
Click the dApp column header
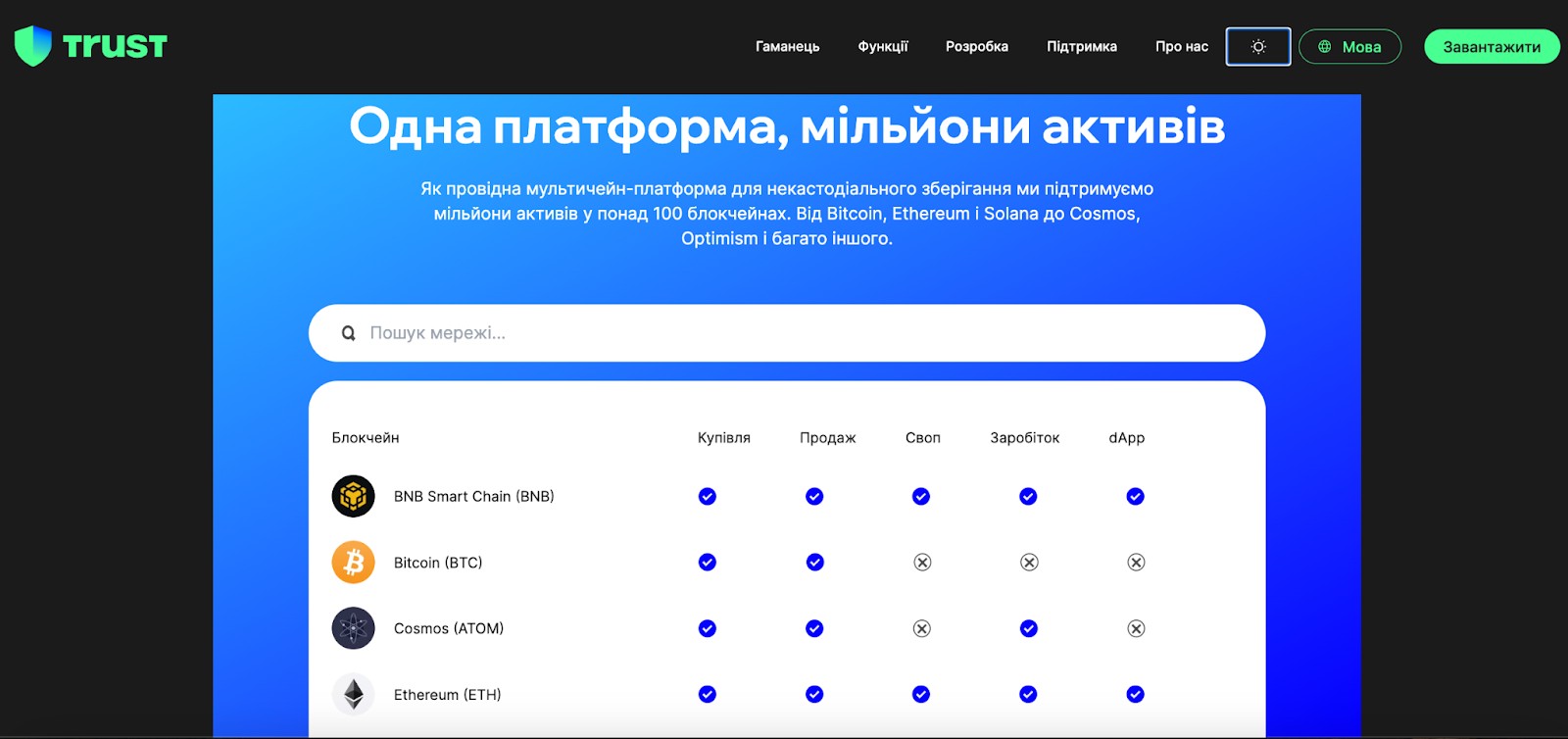pyautogui.click(x=1127, y=438)
